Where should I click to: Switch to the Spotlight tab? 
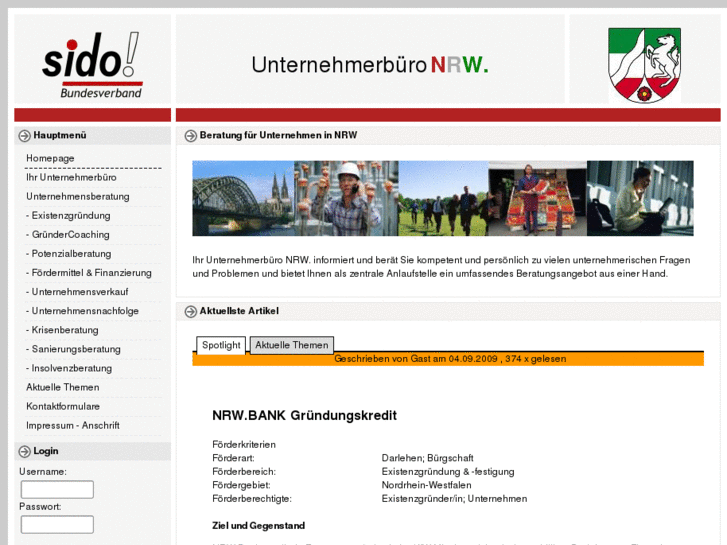(221, 345)
